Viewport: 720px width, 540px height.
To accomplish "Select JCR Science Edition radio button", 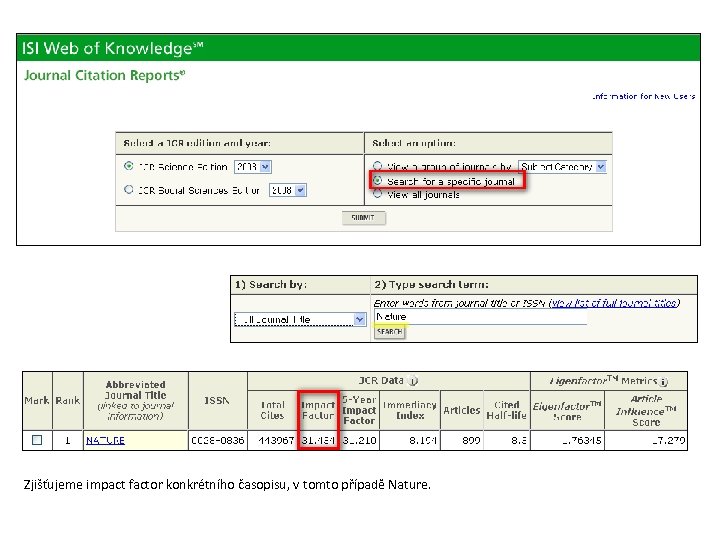I will 129,166.
